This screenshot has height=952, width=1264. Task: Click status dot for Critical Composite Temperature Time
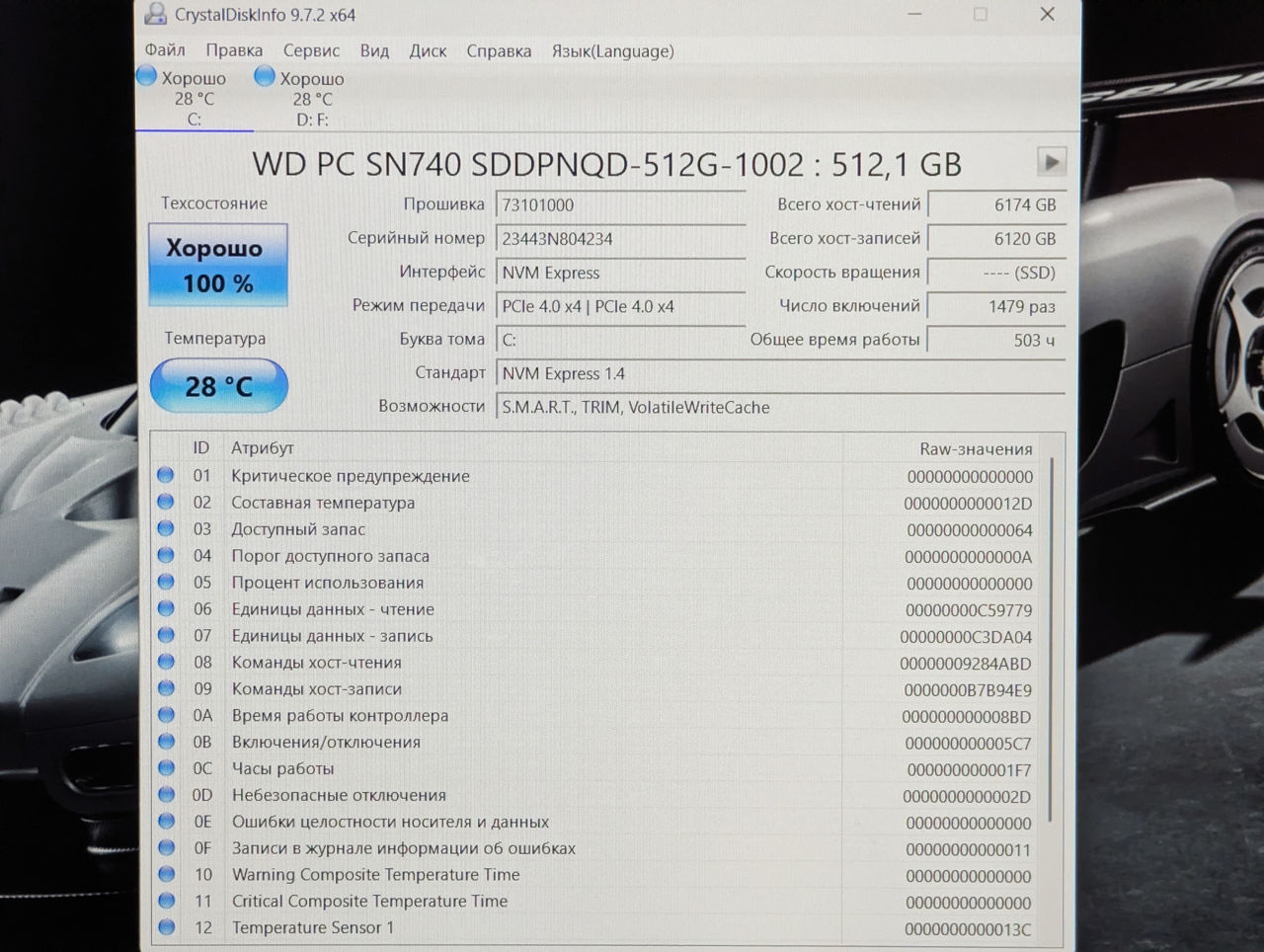166,901
